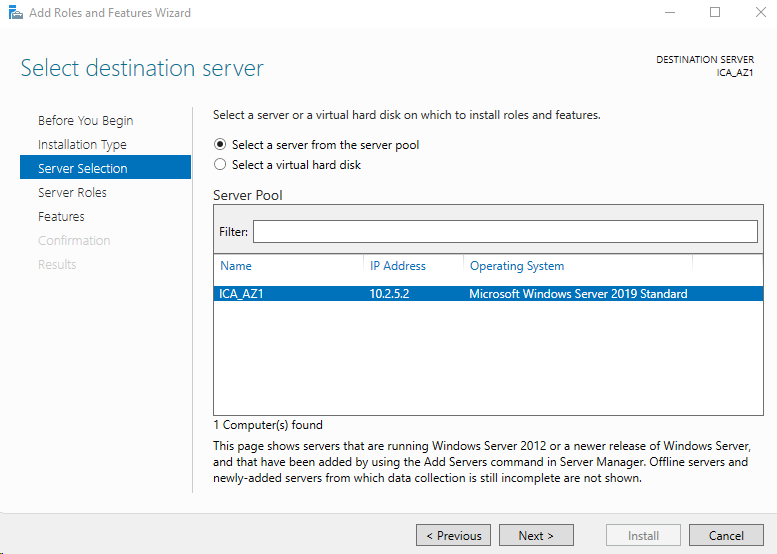Click the '1 Computer(s) found' text

268,425
